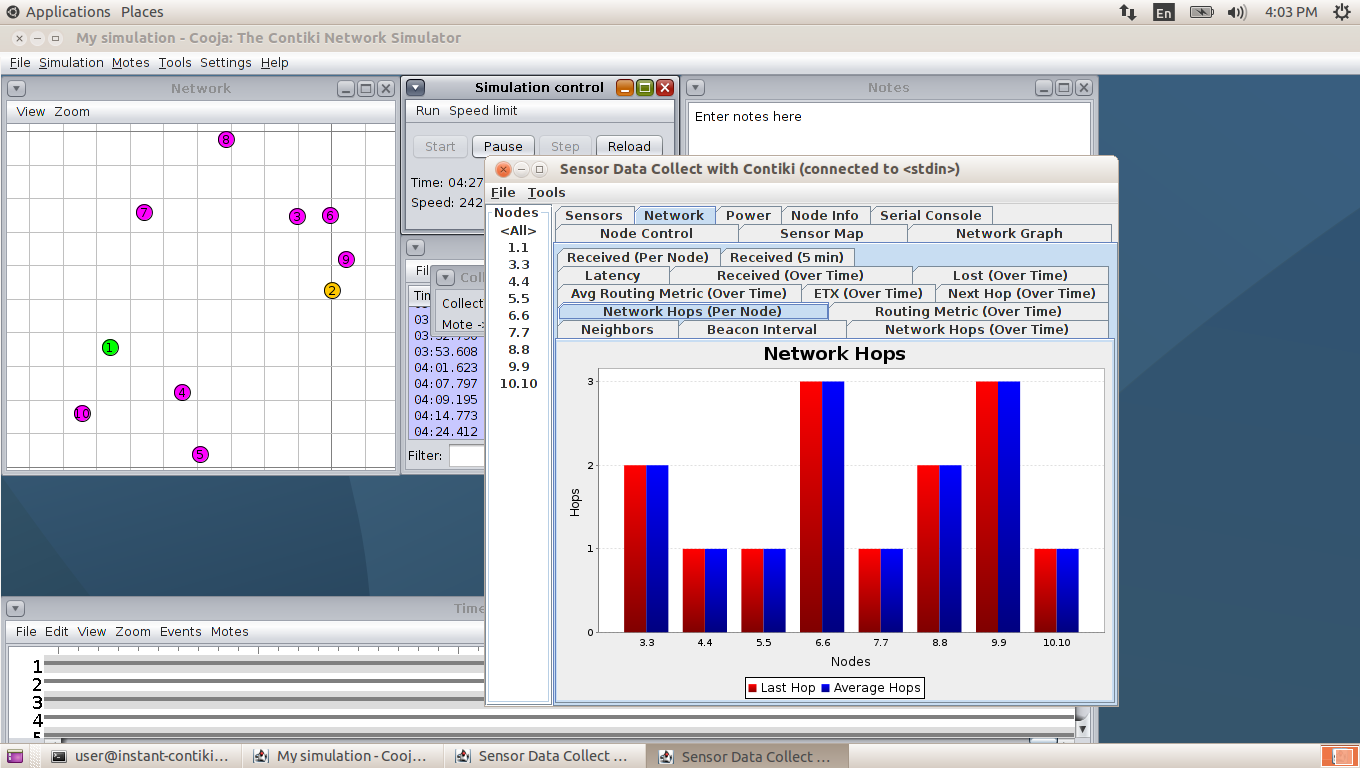This screenshot has height=768, width=1360.
Task: Open the Simulation control panel dropdown arrow
Action: pyautogui.click(x=416, y=88)
